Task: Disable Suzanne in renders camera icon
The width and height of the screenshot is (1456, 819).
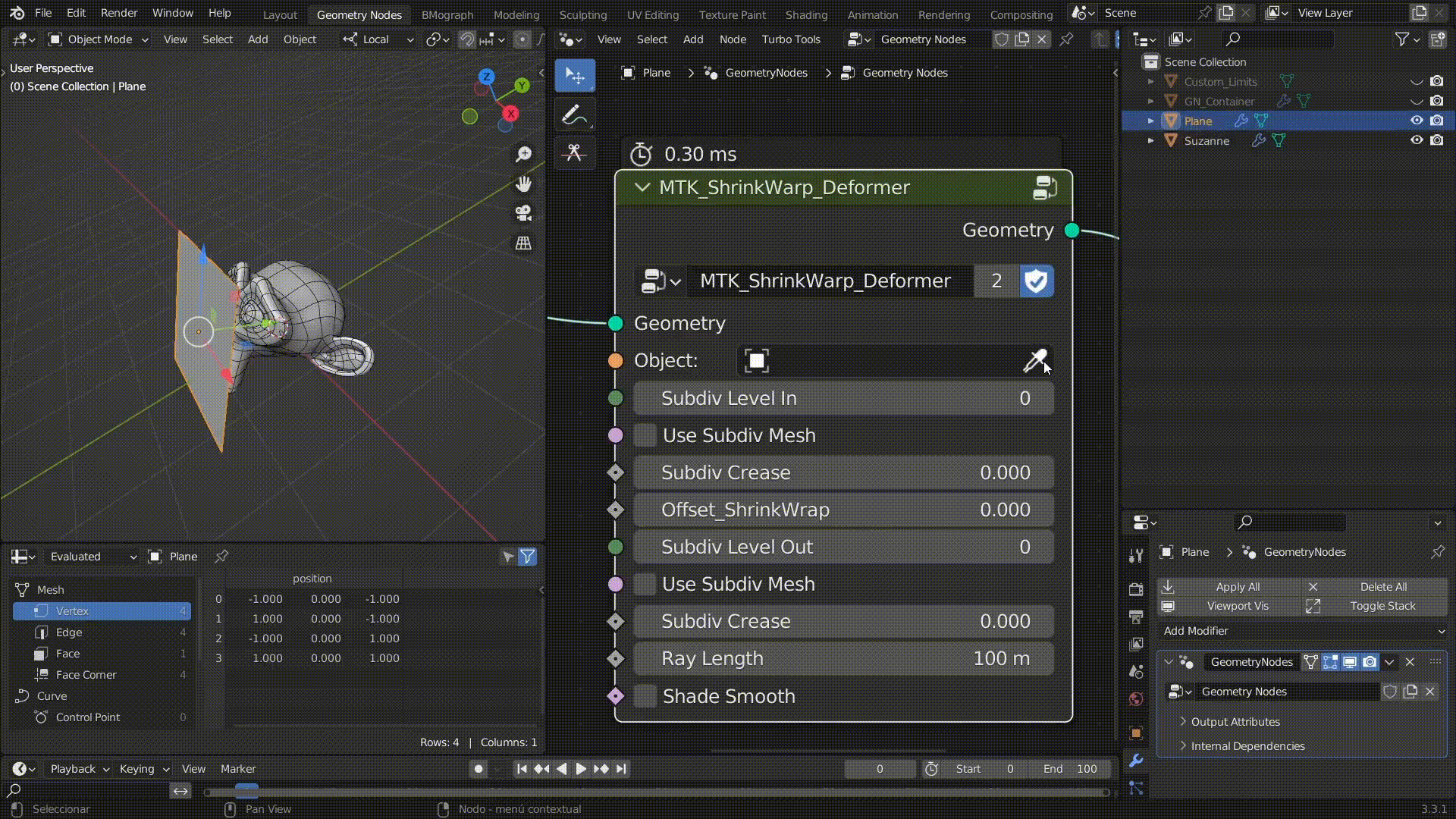Action: pyautogui.click(x=1436, y=140)
